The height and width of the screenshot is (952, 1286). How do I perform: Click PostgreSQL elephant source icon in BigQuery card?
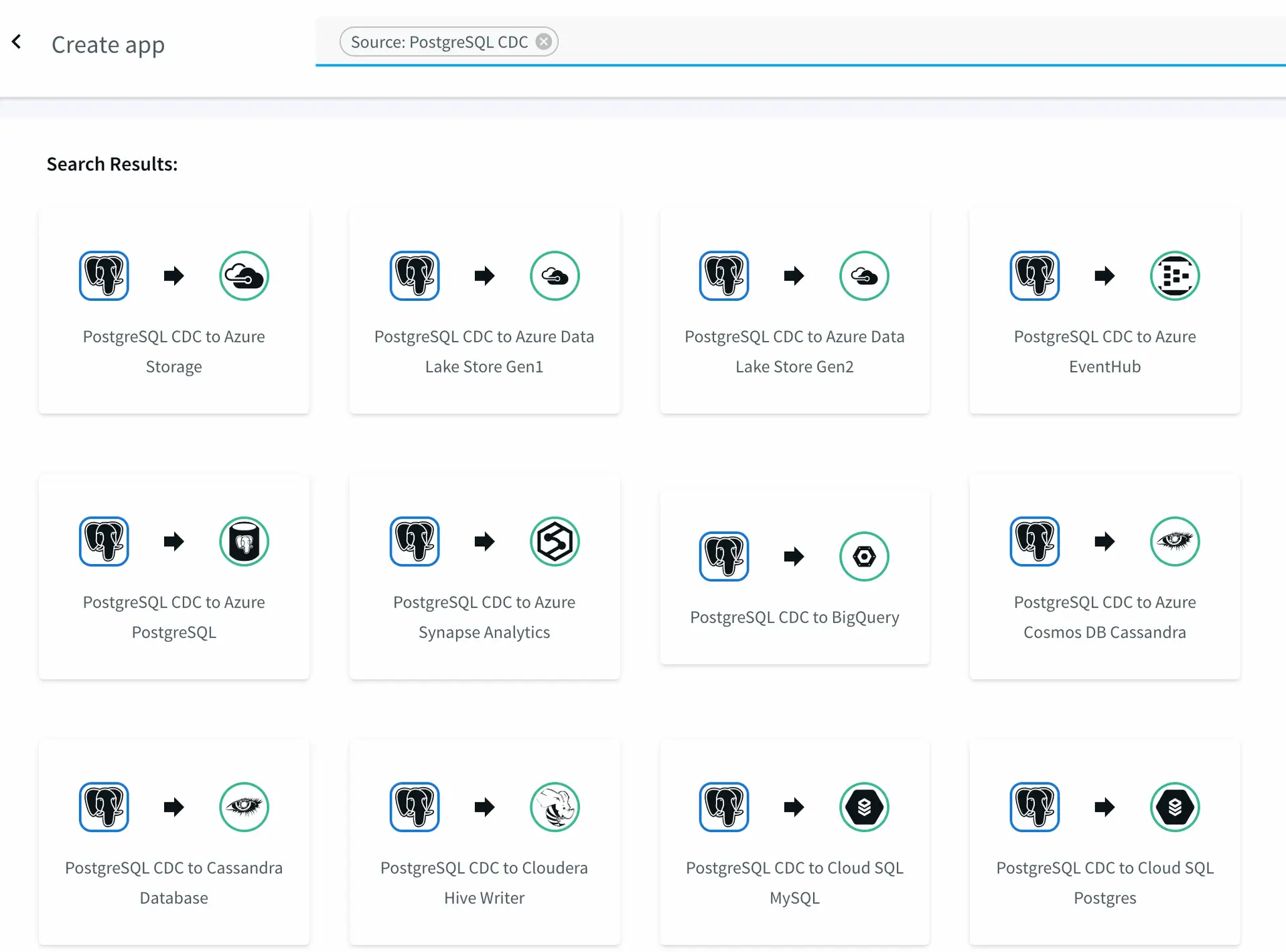pos(723,556)
